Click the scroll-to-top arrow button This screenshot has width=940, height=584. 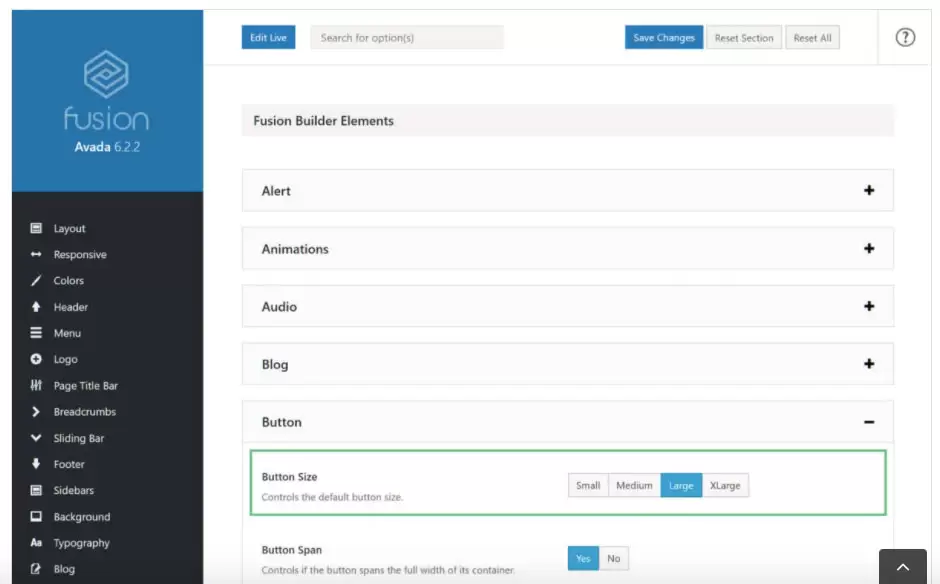click(903, 567)
